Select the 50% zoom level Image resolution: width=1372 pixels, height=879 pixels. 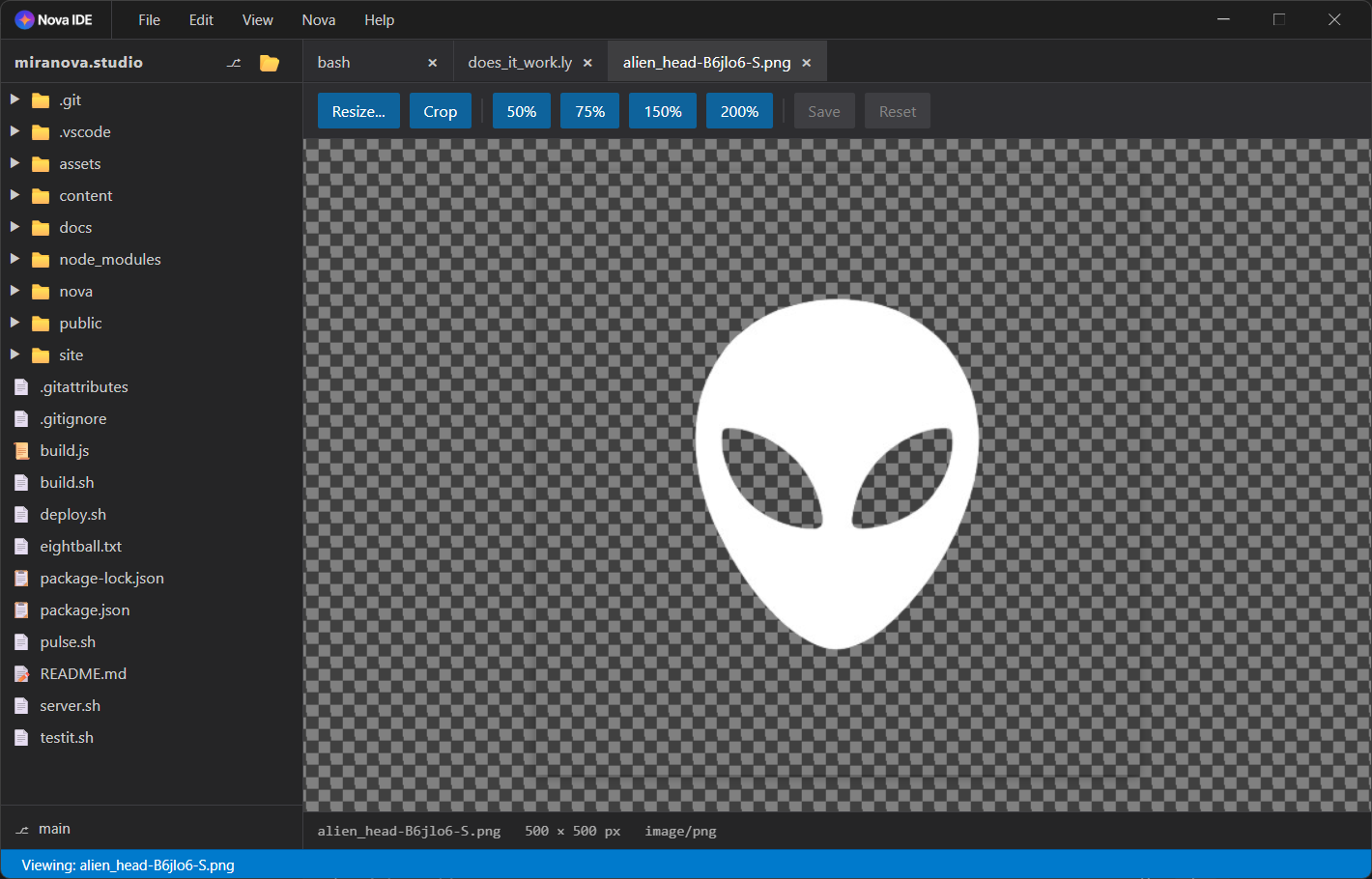[x=521, y=110]
